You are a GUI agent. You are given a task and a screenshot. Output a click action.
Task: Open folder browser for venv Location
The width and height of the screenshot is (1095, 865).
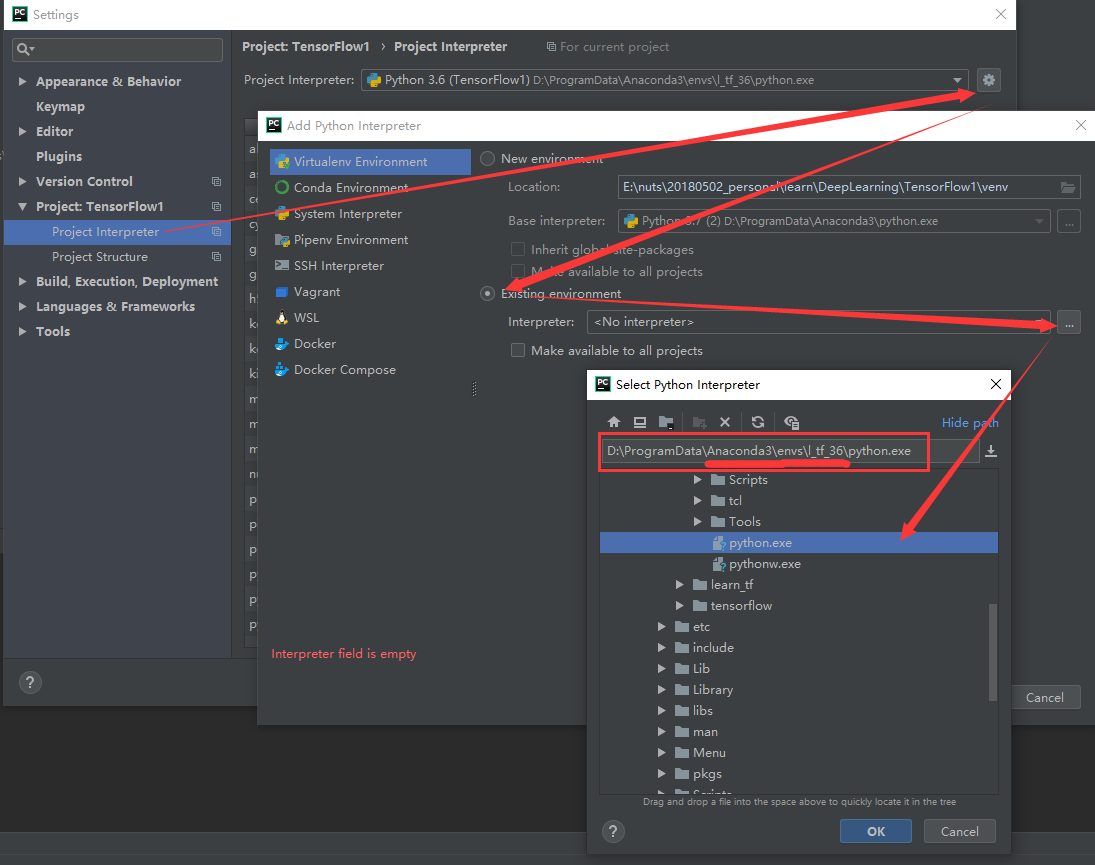coord(1068,187)
